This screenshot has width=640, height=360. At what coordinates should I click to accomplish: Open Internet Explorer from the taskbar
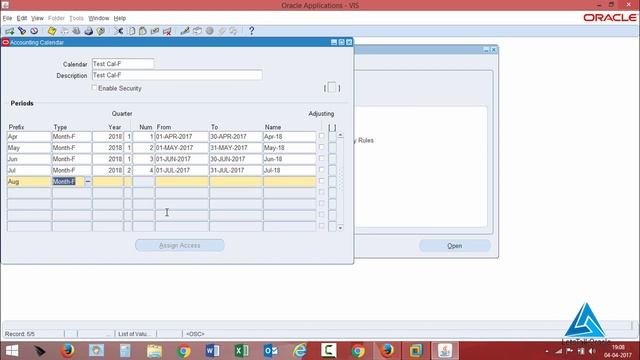pyautogui.click(x=300, y=351)
